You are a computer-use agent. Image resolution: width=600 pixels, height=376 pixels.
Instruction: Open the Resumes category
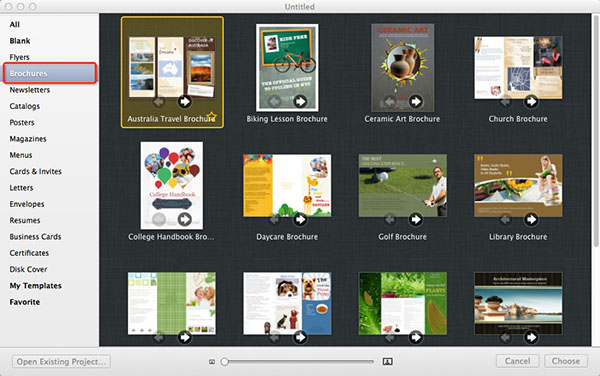coord(25,221)
